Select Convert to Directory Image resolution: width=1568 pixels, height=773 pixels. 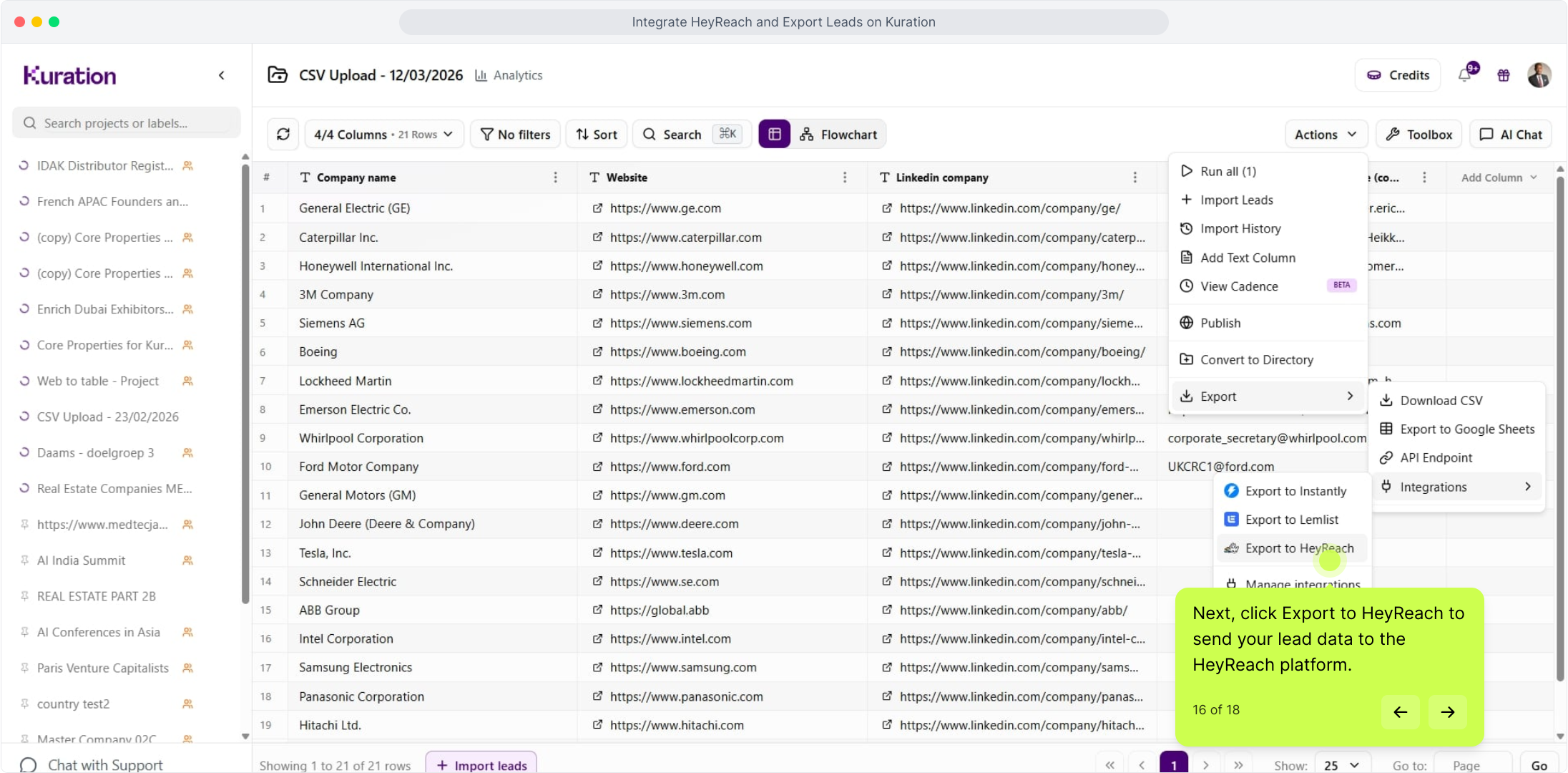1268,359
